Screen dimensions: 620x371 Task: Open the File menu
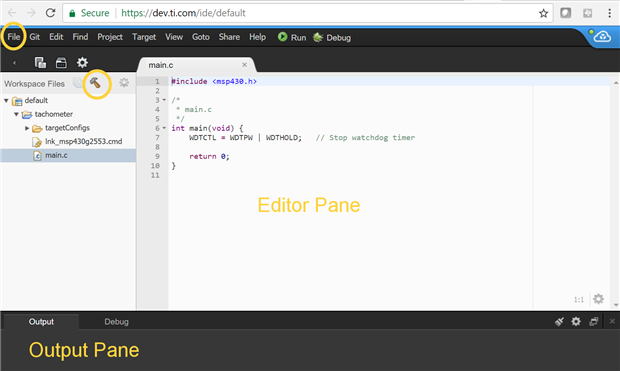(14, 37)
